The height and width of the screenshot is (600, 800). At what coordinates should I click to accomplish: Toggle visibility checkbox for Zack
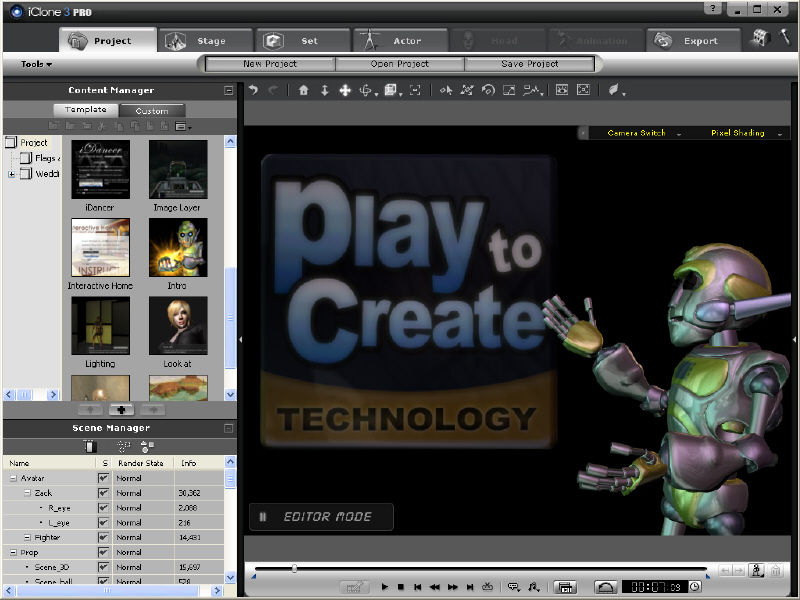tap(103, 493)
